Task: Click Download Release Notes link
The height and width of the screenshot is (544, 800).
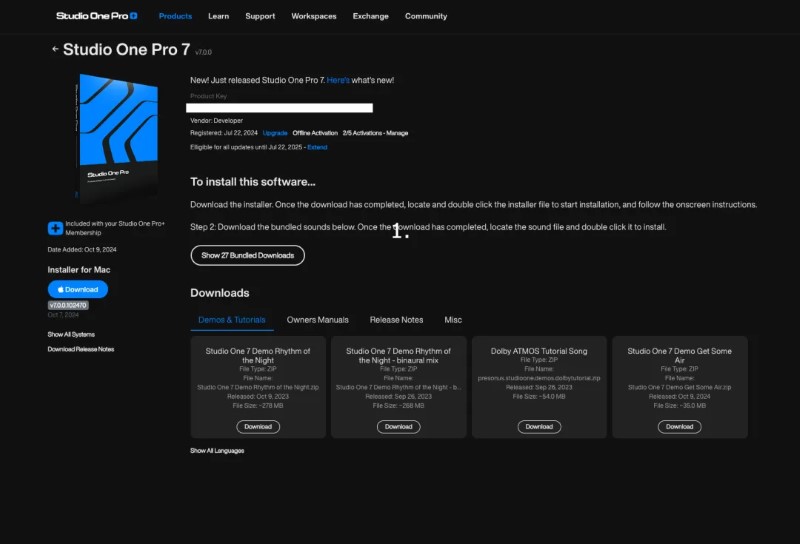Action: click(x=81, y=350)
